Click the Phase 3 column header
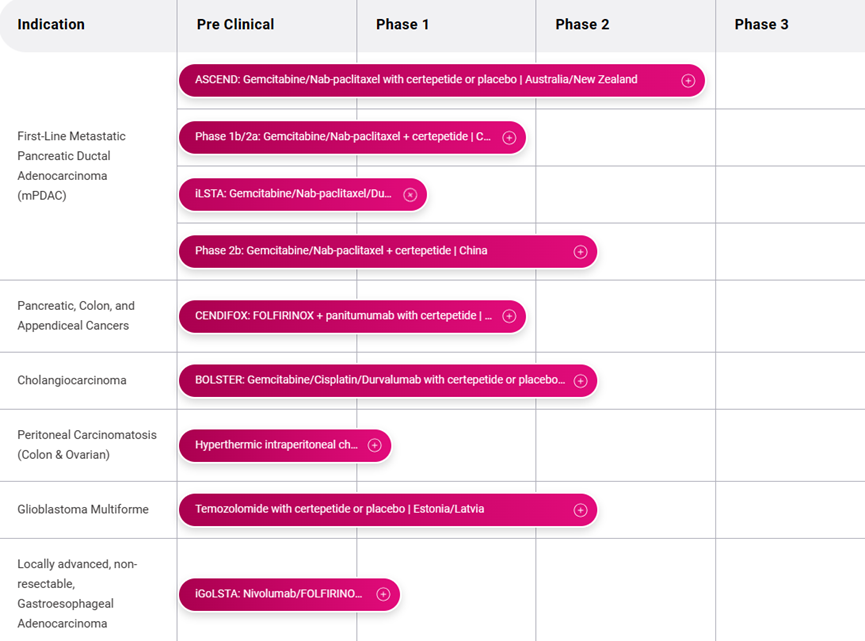Image resolution: width=865 pixels, height=641 pixels. pyautogui.click(x=762, y=24)
